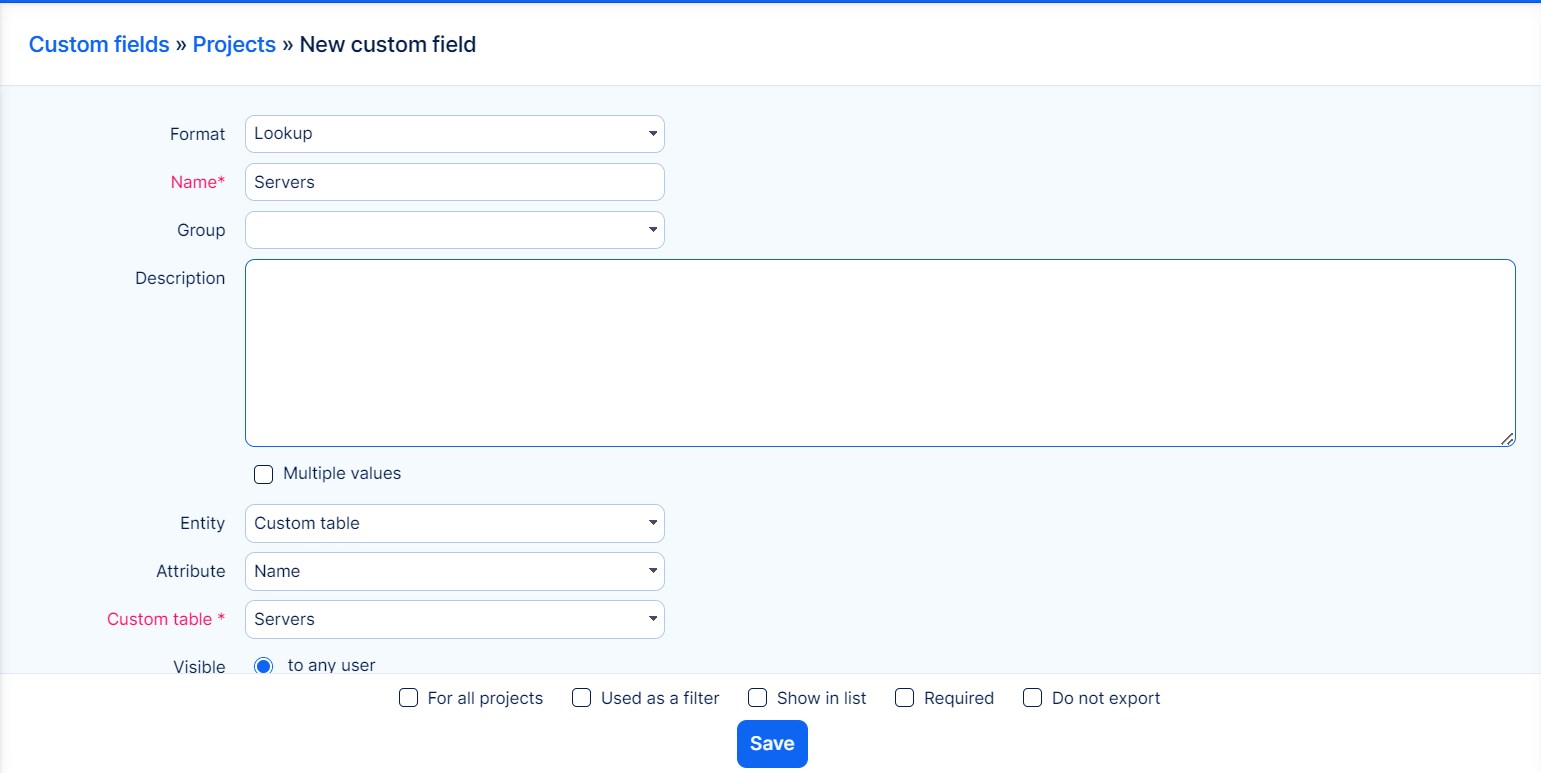
Task: Open the Format dropdown showing Lookup
Action: (454, 133)
